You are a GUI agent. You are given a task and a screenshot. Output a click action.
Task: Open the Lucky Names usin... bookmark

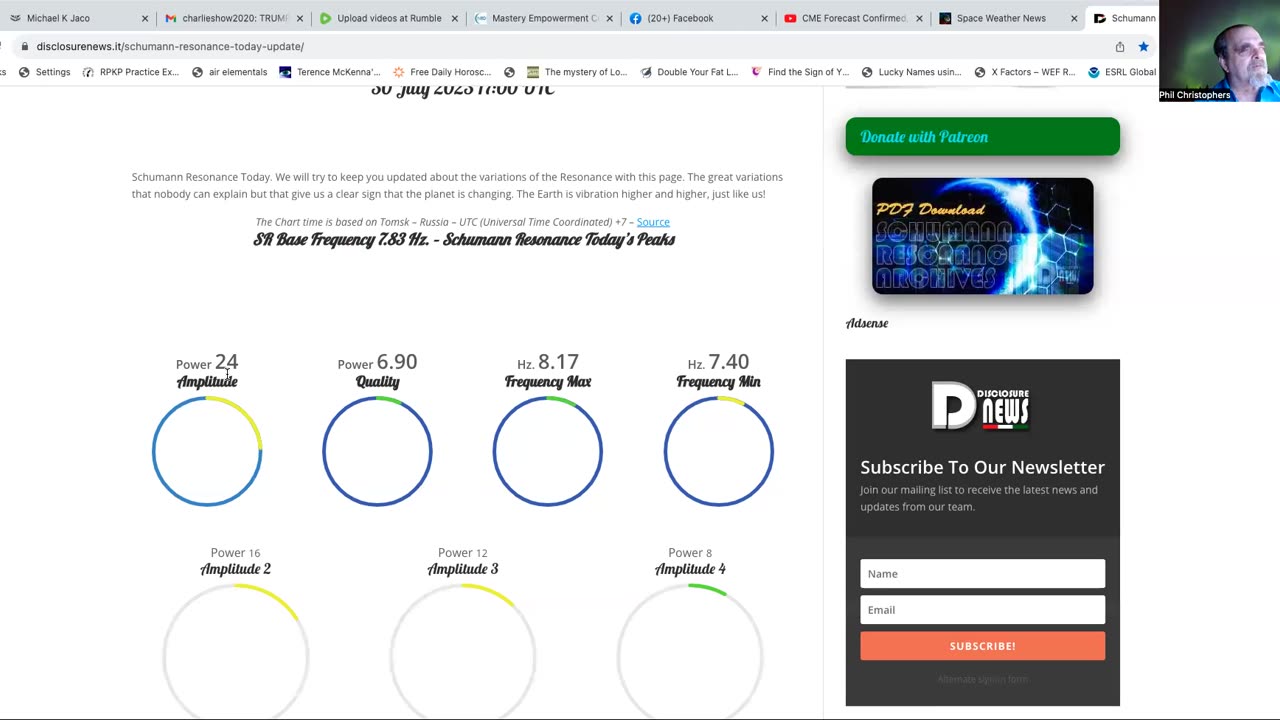[911, 72]
